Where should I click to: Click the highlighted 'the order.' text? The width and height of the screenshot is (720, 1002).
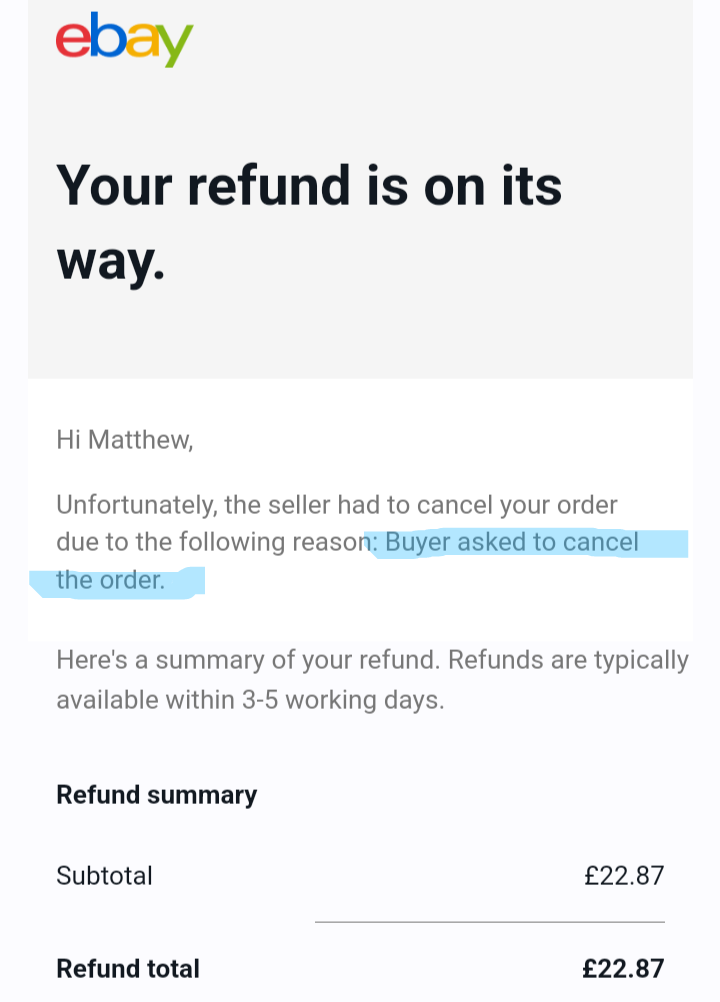pos(111,580)
